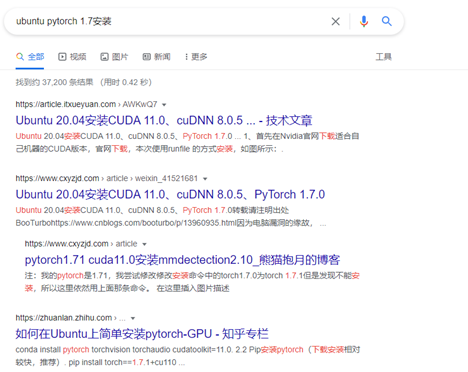Click the https://www.cxyzjd.com › article › weixin_41521681 URL
Screen dimensions: 468x372
pos(107,178)
